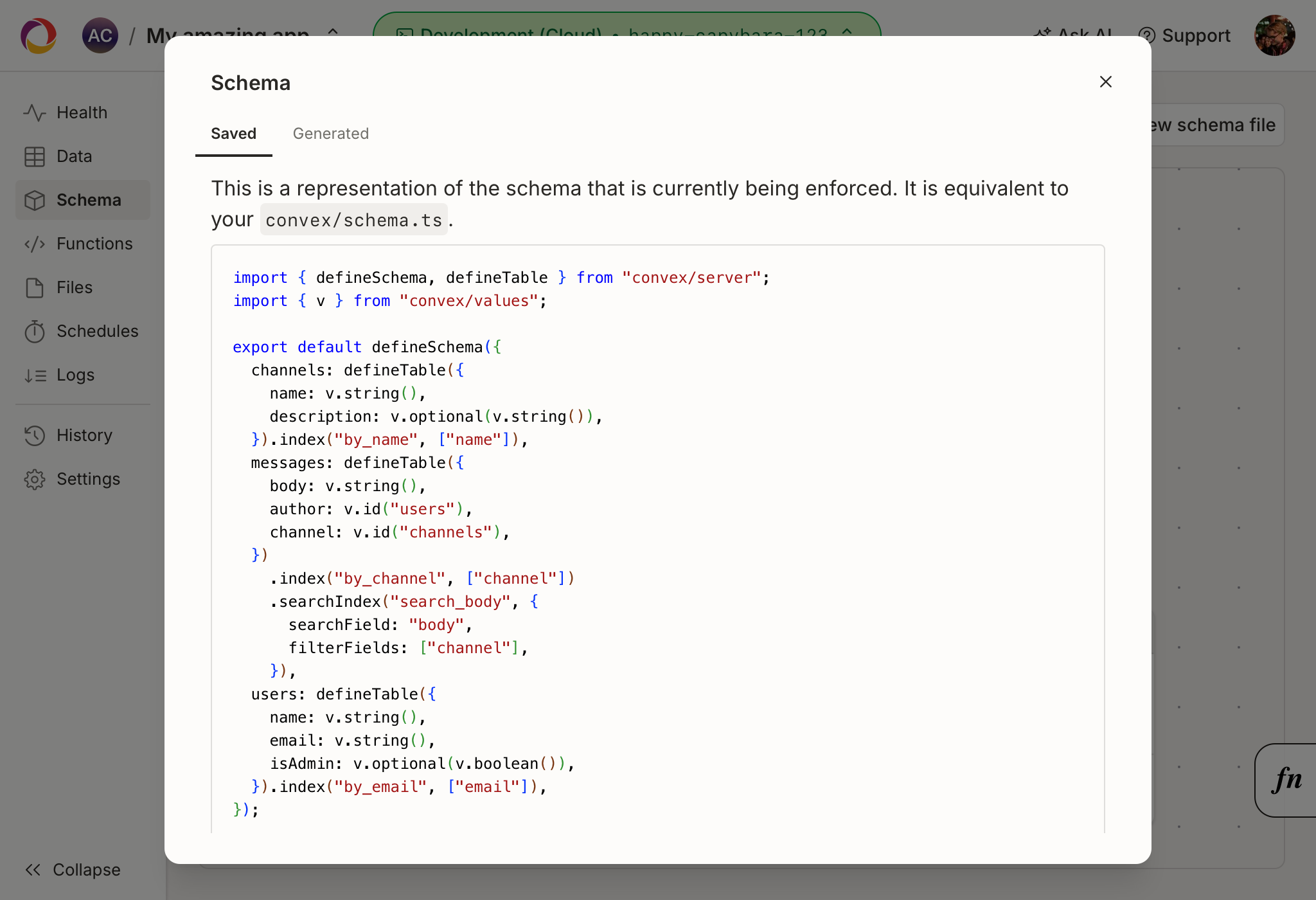
Task: Go to Health in sidebar
Action: (x=82, y=113)
